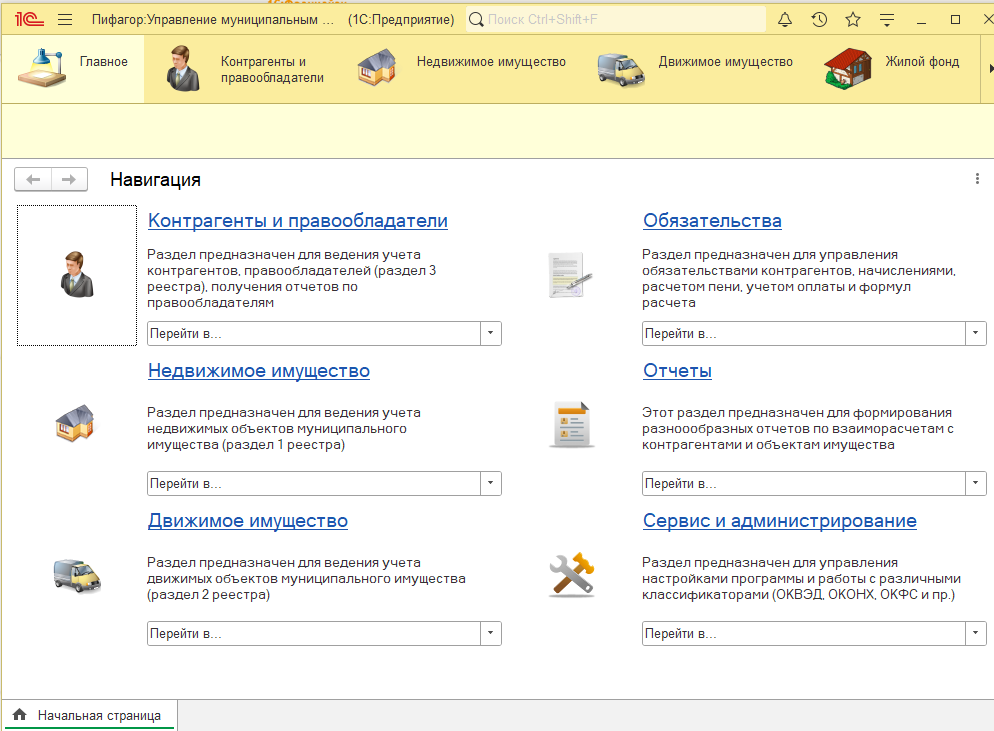Expand dropdown under Движимое имущество

(x=491, y=633)
